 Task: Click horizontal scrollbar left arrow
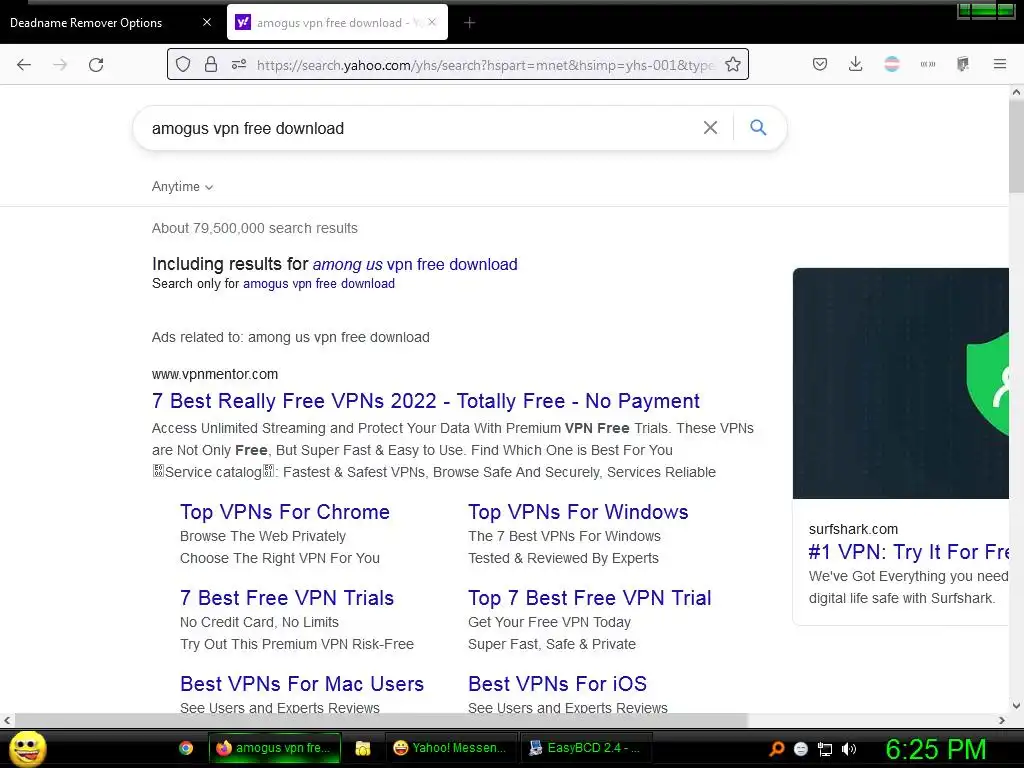[7, 720]
